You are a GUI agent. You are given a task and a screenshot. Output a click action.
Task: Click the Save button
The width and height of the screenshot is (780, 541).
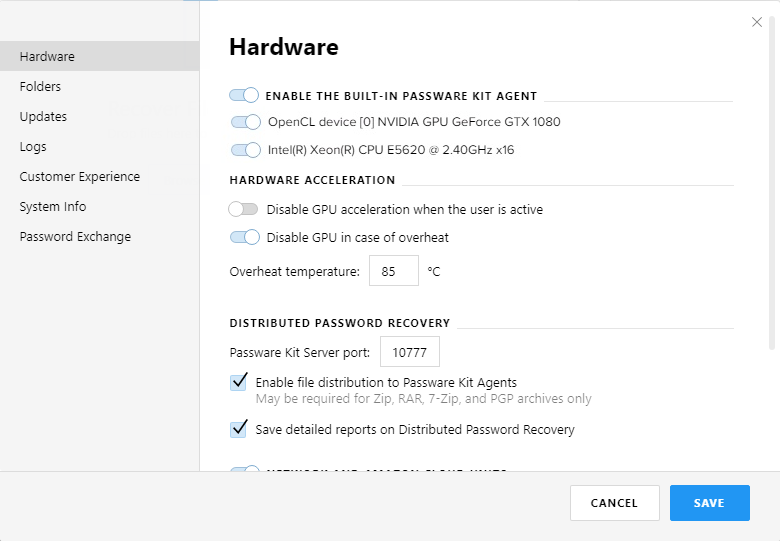click(x=709, y=503)
